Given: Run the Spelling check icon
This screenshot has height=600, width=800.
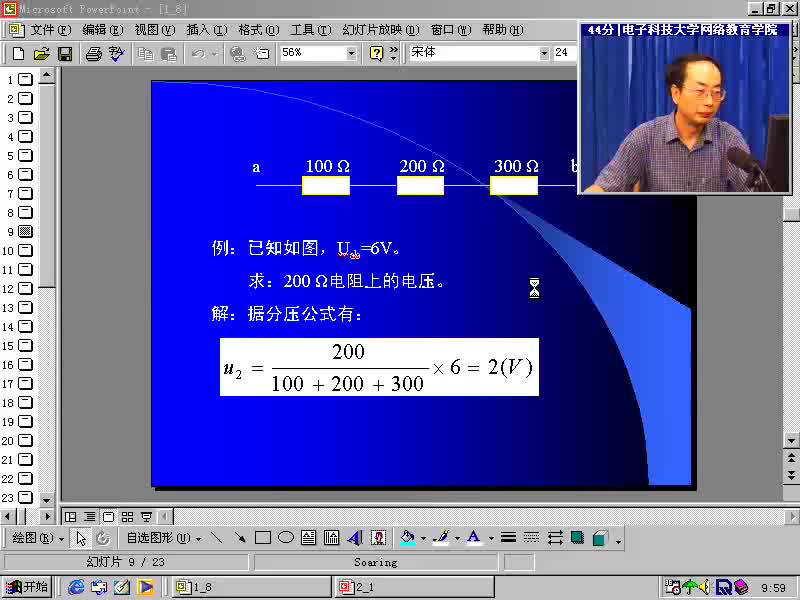Looking at the screenshot, I should [x=116, y=54].
